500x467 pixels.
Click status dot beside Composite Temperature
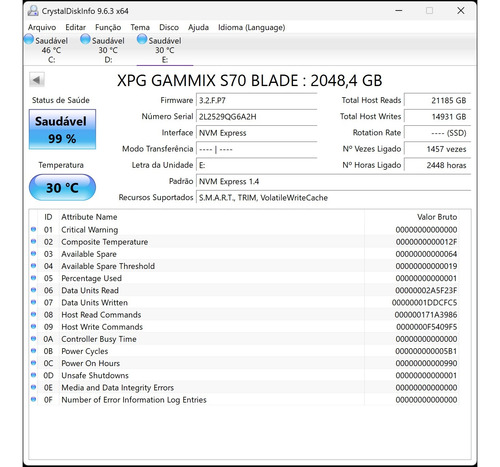coord(33,241)
